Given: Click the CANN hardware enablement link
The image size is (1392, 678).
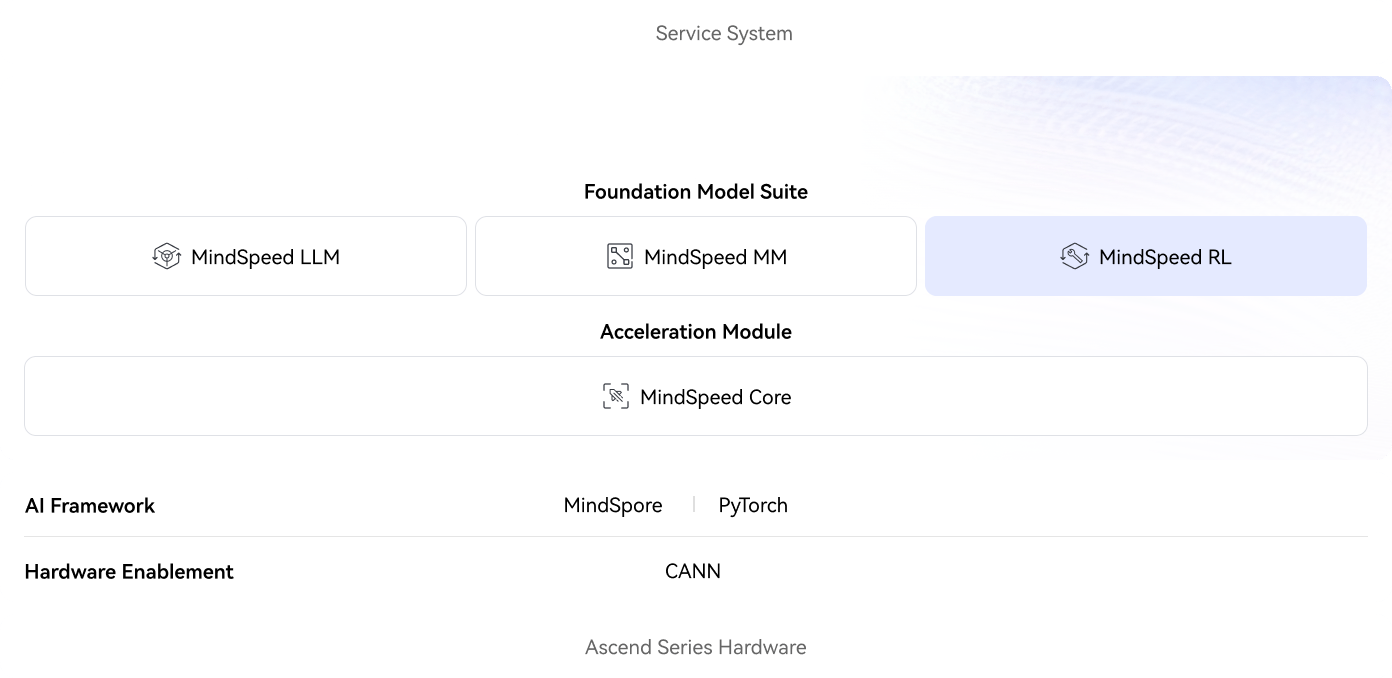Looking at the screenshot, I should [693, 571].
